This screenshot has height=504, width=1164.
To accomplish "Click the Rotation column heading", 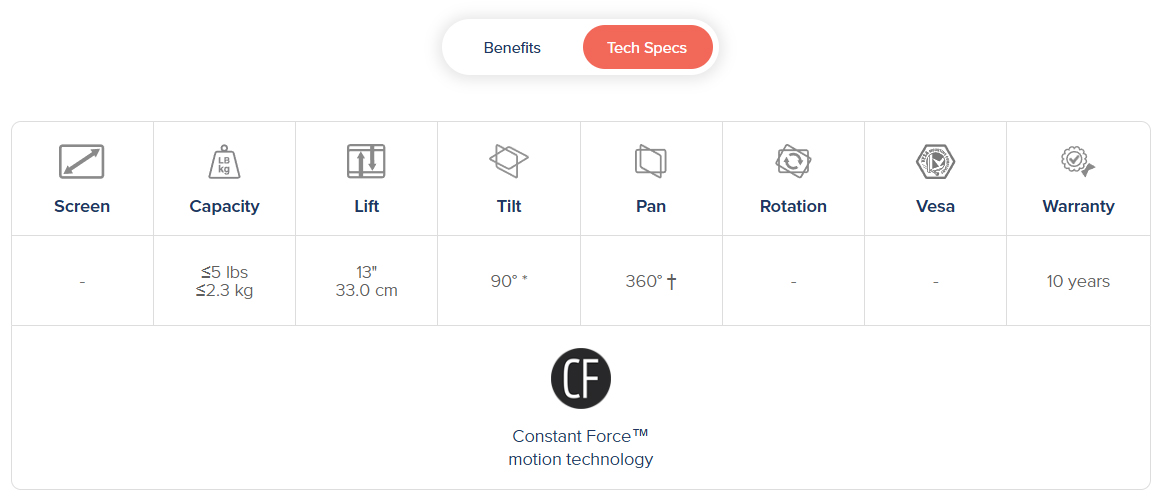I will click(x=793, y=206).
